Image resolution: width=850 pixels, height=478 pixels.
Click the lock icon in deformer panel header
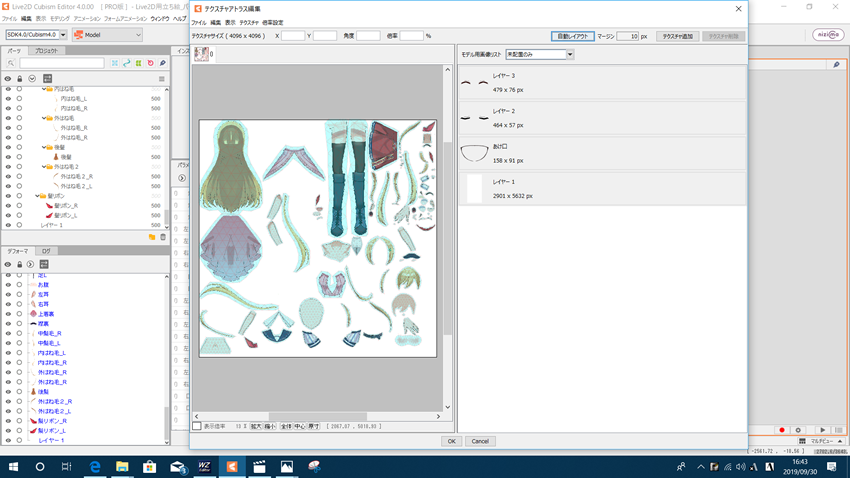pyautogui.click(x=20, y=264)
